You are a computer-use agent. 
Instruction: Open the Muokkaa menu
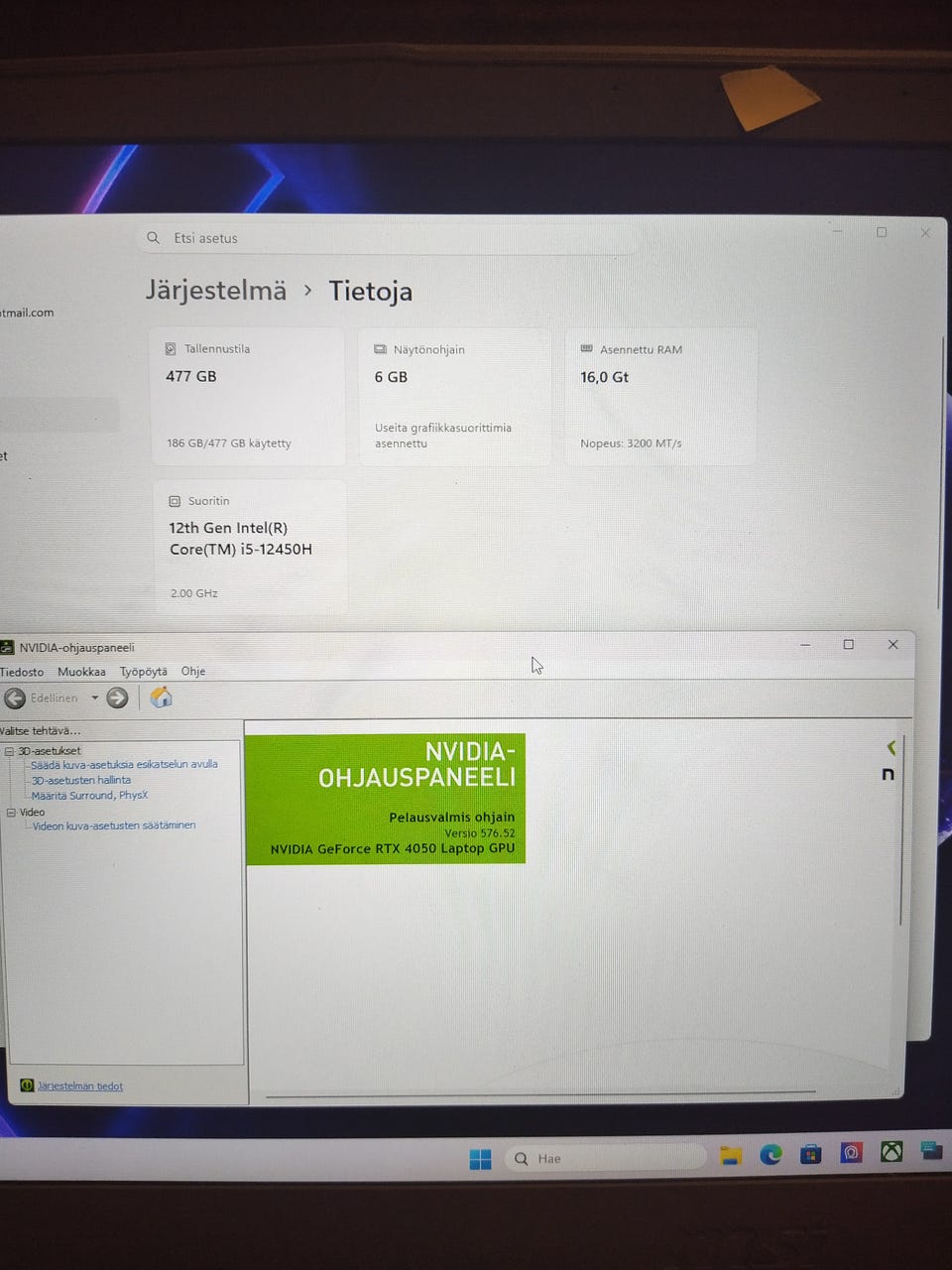pyautogui.click(x=81, y=672)
